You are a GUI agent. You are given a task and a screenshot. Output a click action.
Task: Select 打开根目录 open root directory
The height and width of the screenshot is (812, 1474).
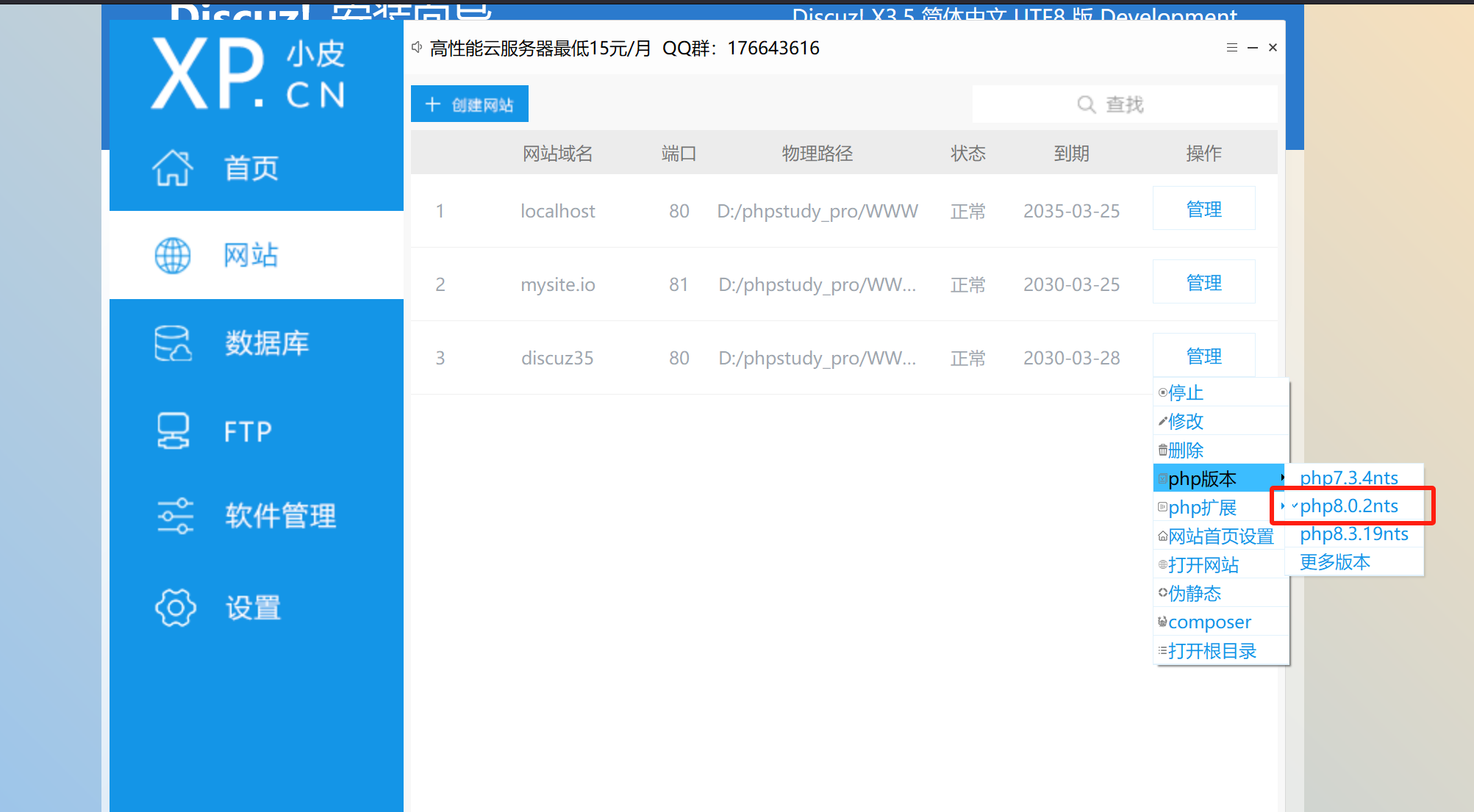[x=1221, y=651]
